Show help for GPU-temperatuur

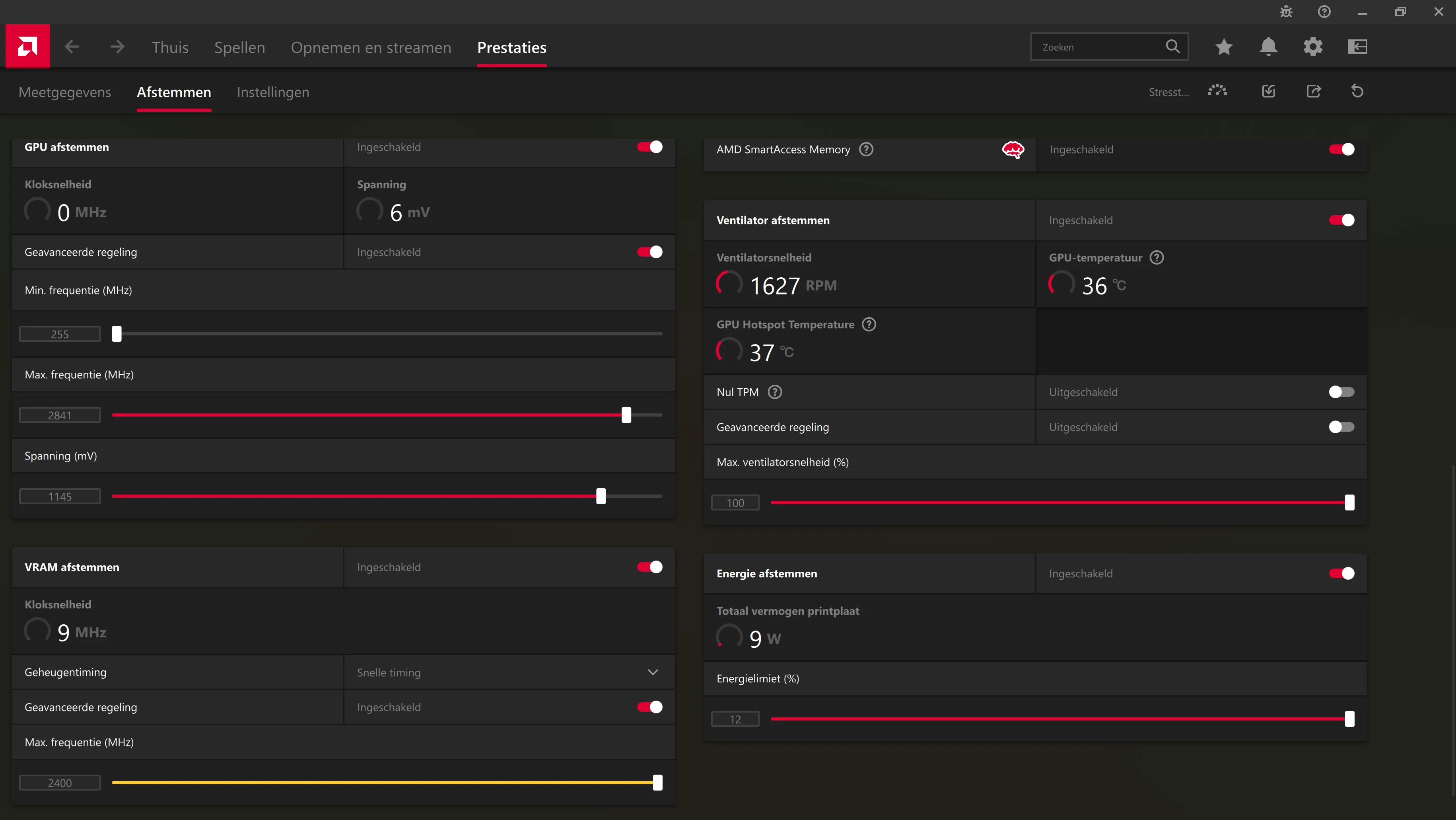1157,258
